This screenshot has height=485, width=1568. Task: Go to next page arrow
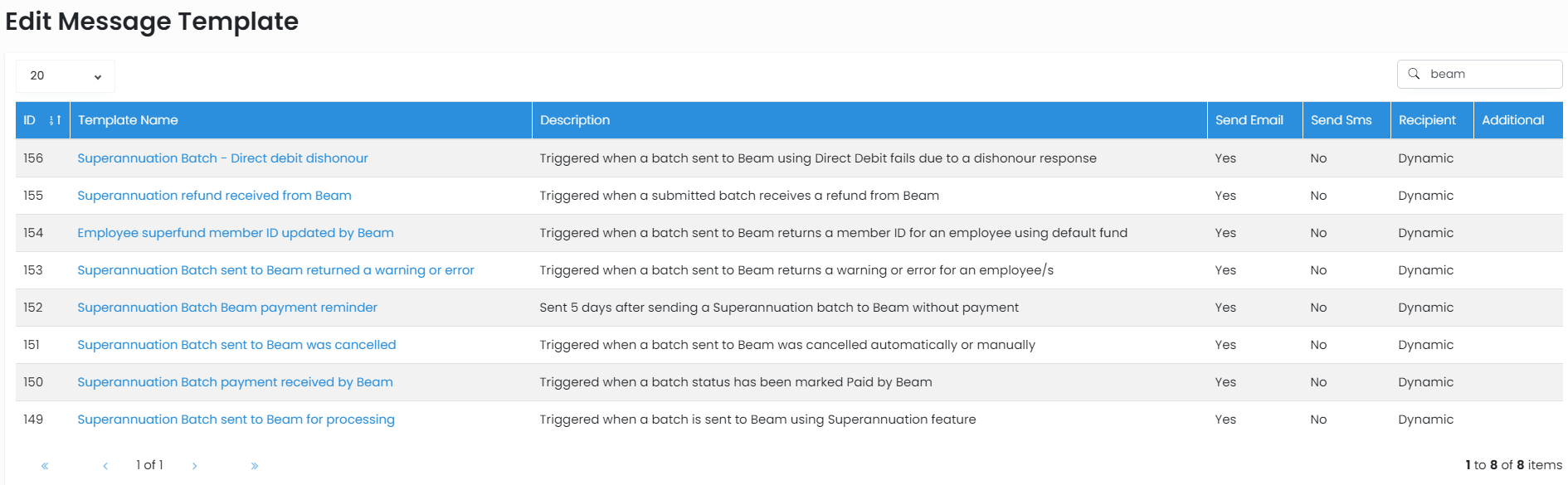[194, 466]
